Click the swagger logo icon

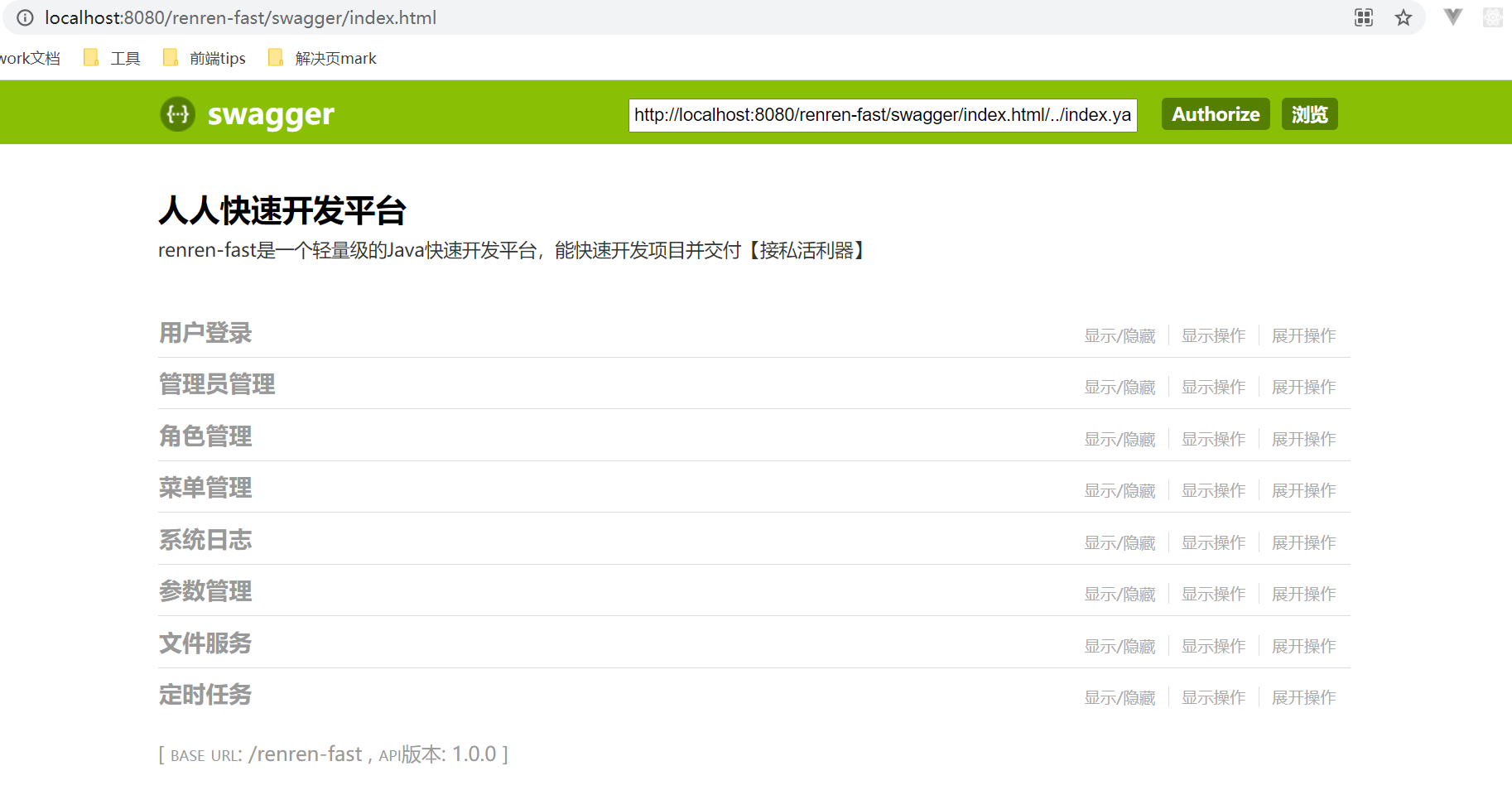178,114
